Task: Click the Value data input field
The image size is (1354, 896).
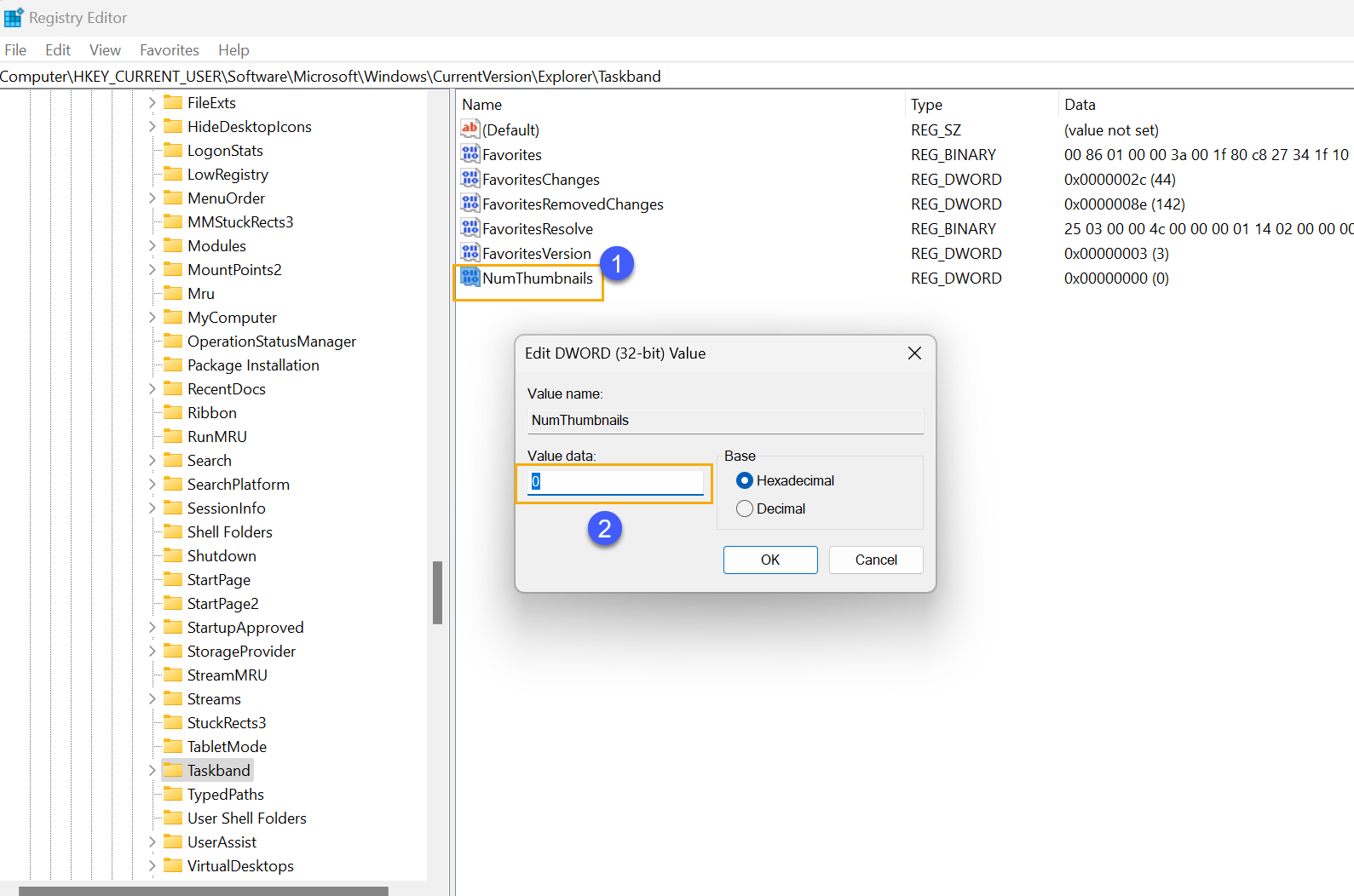Action: [615, 482]
